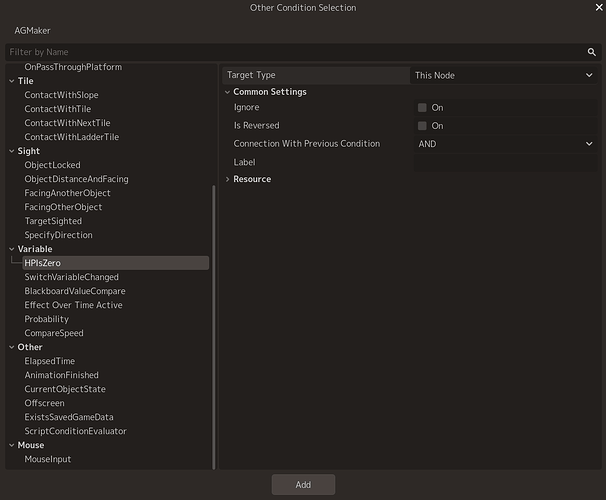
Task: Select TargetSighted condition
Action: [53, 221]
